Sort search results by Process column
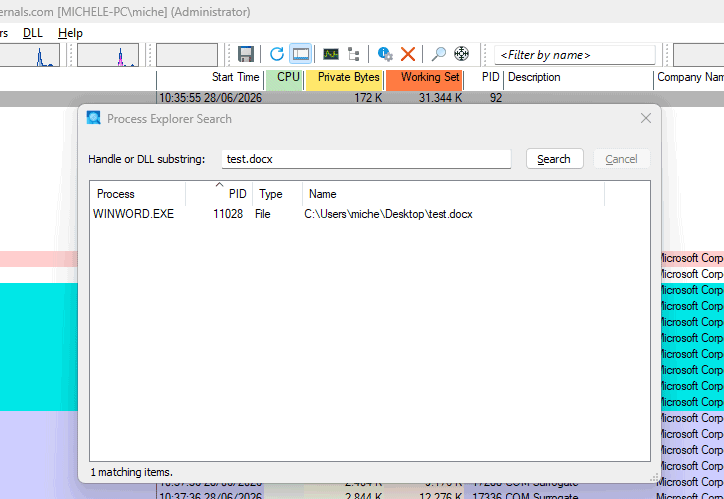Viewport: 724px width, 499px height. tap(138, 194)
